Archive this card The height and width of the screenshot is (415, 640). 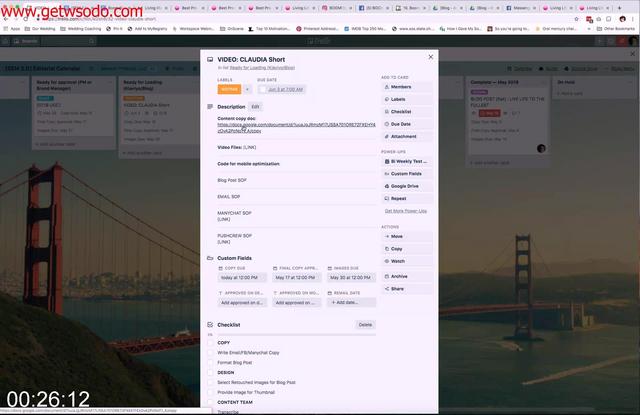[x=407, y=276]
